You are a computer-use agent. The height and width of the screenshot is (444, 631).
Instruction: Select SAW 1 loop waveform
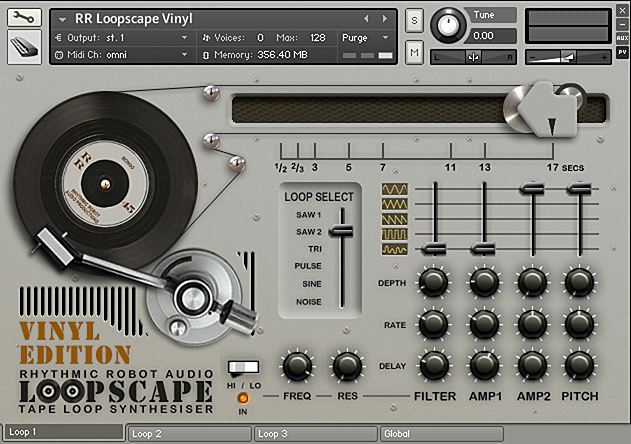tap(309, 215)
